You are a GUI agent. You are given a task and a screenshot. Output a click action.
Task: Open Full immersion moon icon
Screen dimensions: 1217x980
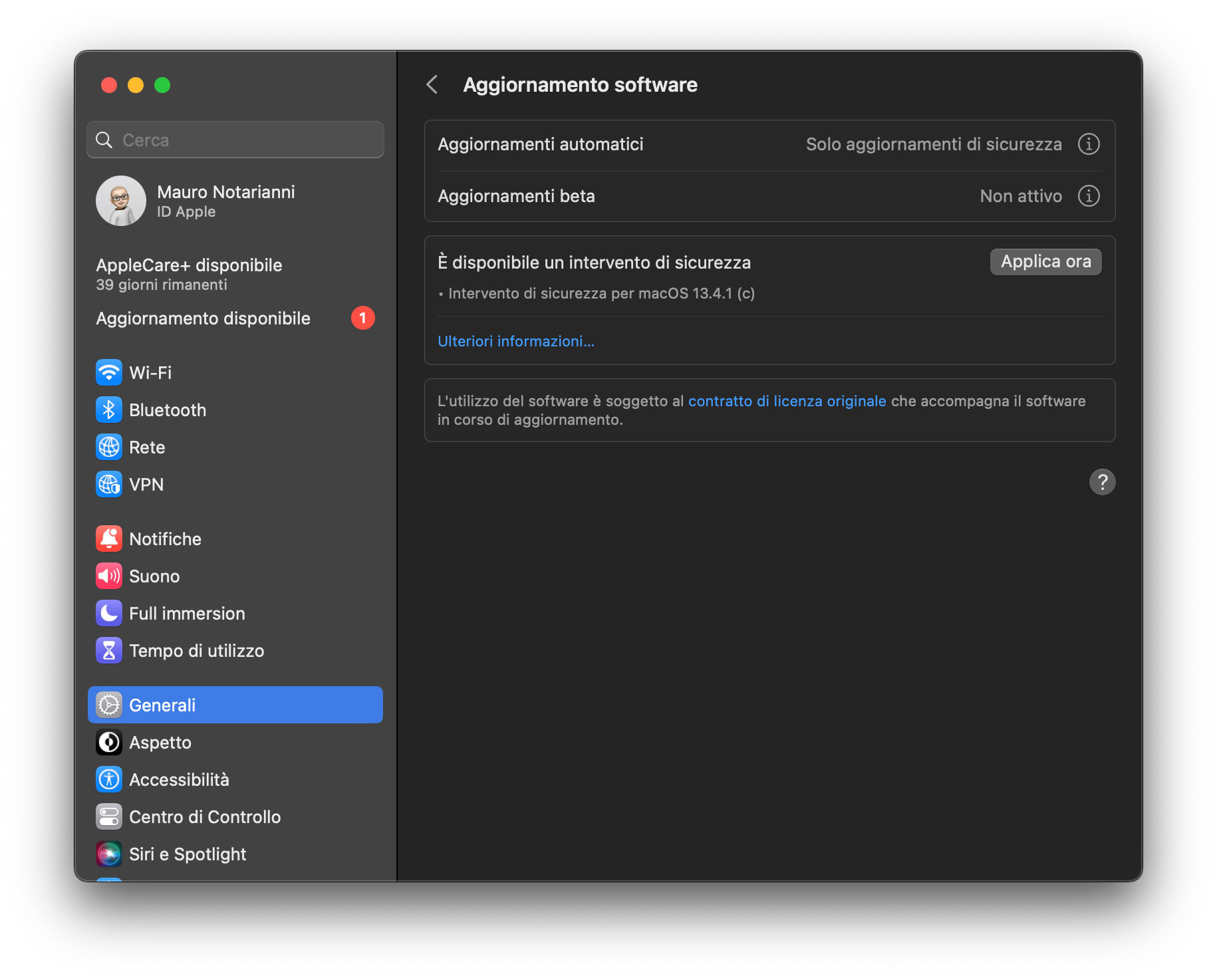point(109,613)
